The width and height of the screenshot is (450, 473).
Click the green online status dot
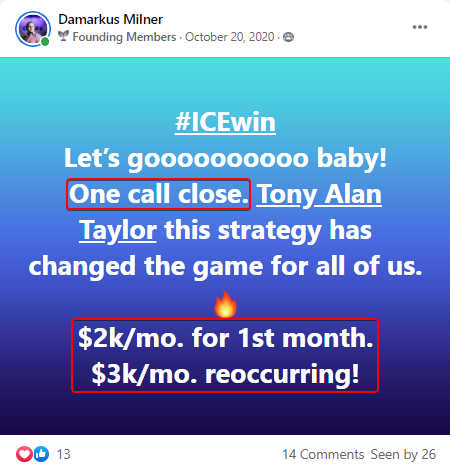tap(45, 42)
